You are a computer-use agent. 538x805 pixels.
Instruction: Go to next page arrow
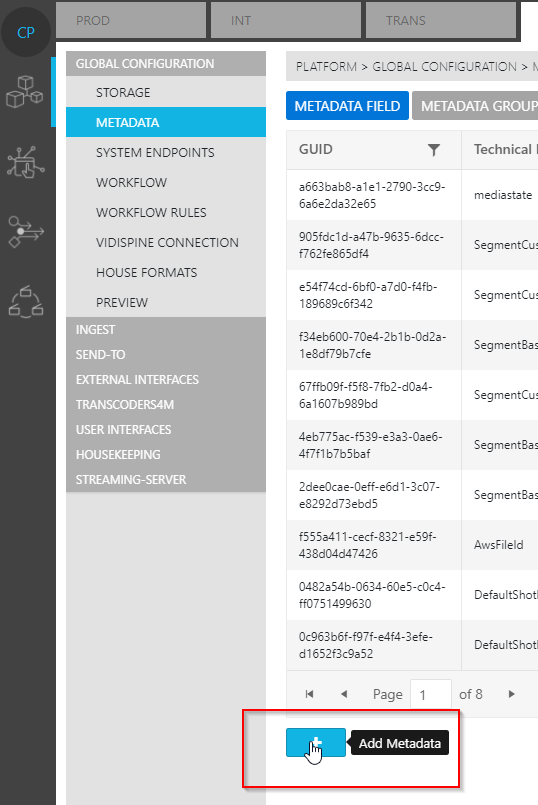[511, 694]
